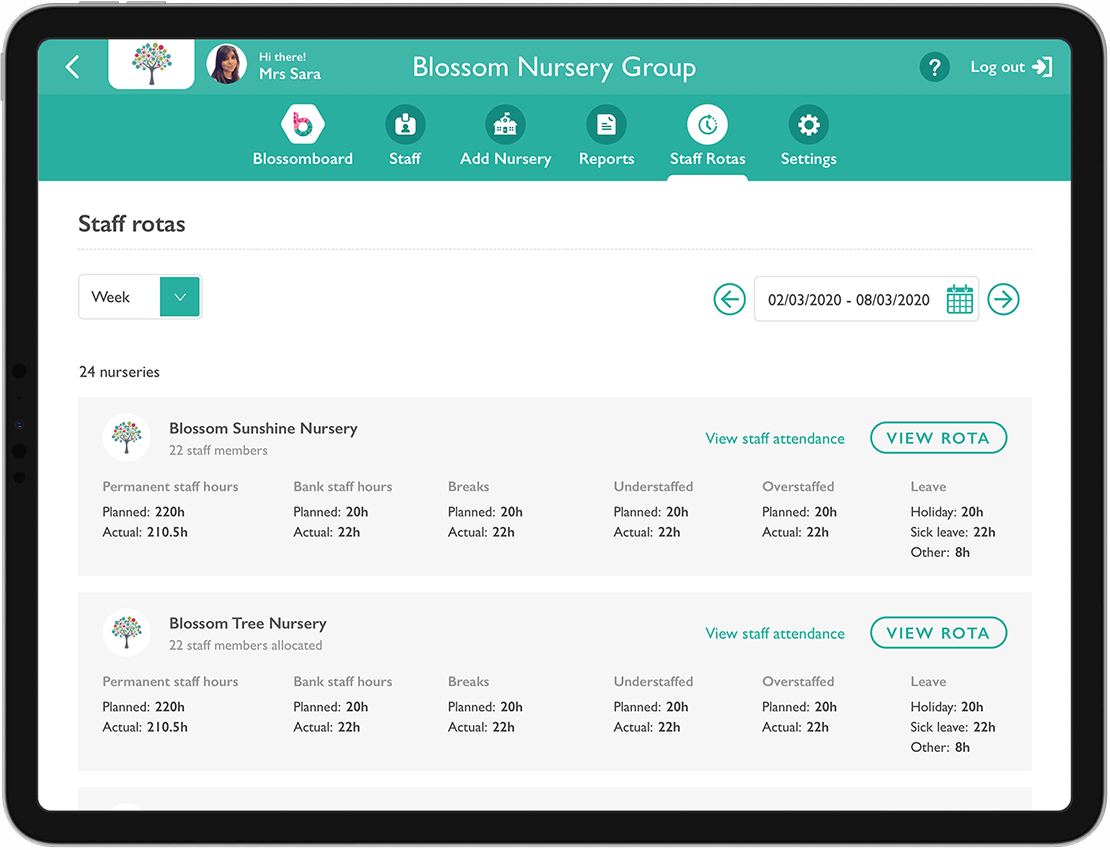Expand the Week period dropdown
1110x850 pixels.
point(180,297)
